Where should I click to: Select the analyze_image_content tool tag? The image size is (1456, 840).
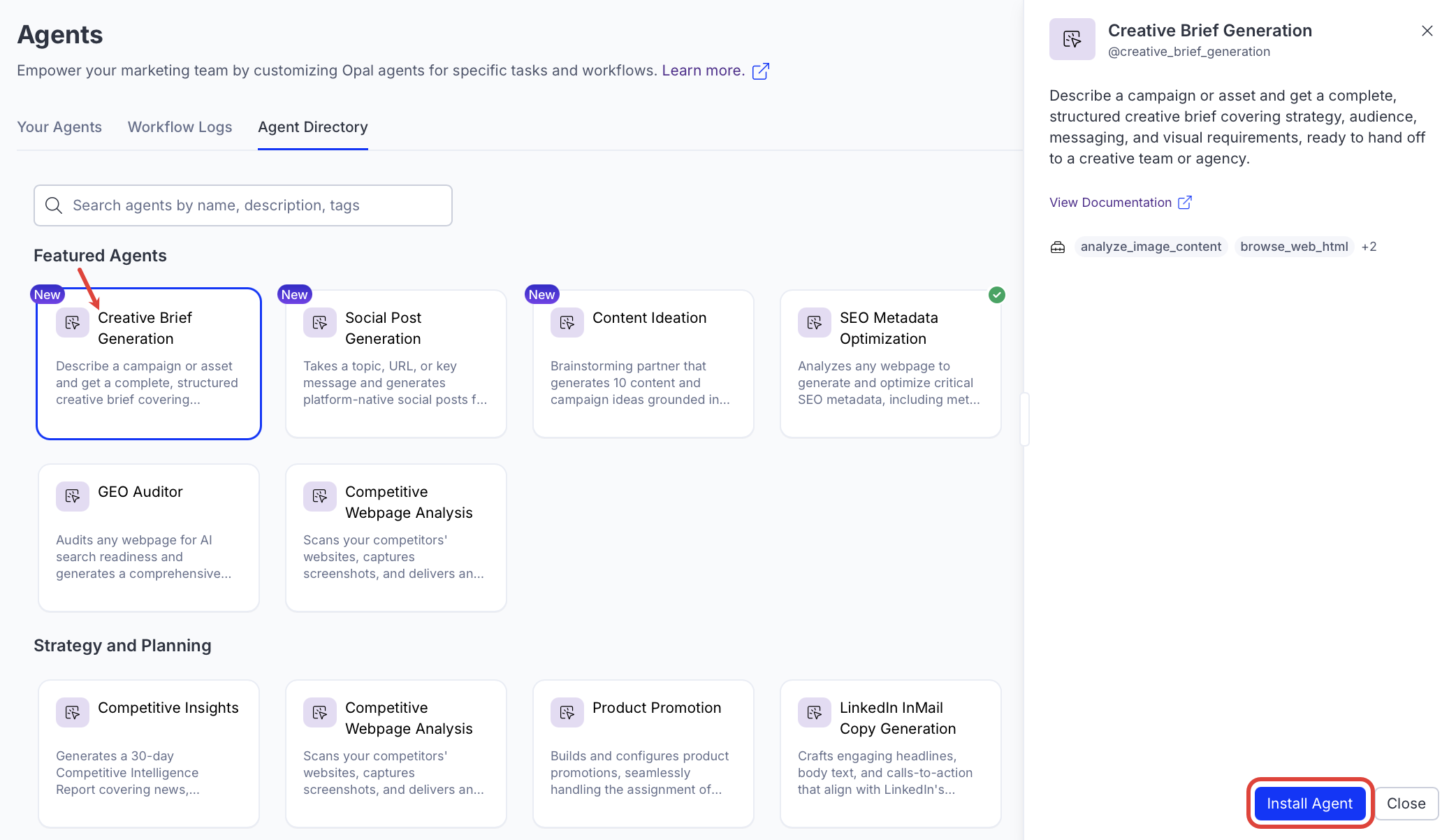tap(1151, 247)
